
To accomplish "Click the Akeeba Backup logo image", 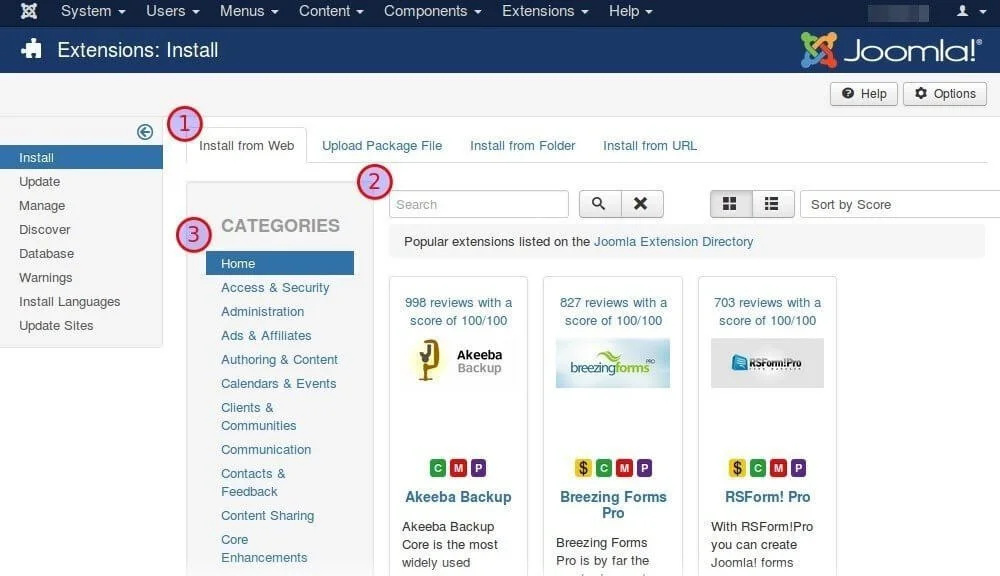I will click(x=458, y=361).
